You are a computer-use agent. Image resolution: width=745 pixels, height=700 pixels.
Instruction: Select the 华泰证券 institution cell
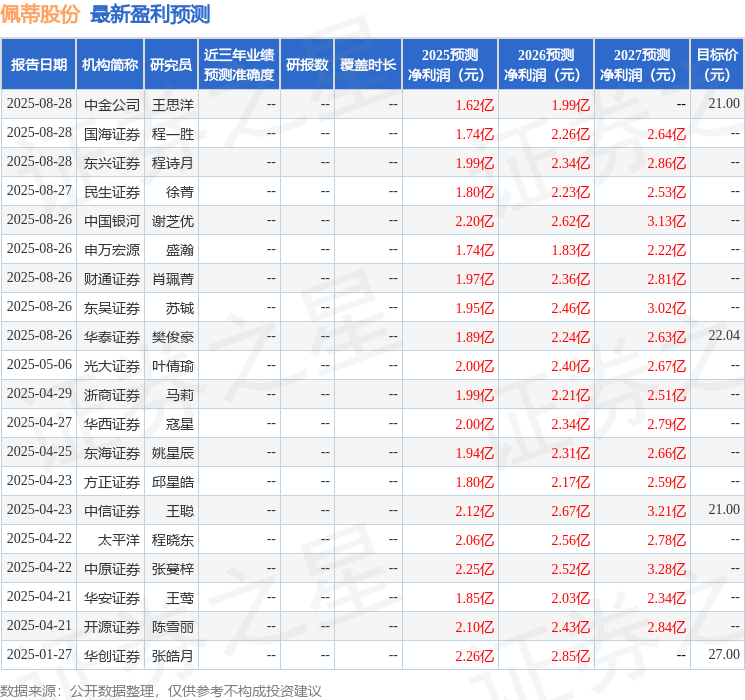tap(112, 337)
